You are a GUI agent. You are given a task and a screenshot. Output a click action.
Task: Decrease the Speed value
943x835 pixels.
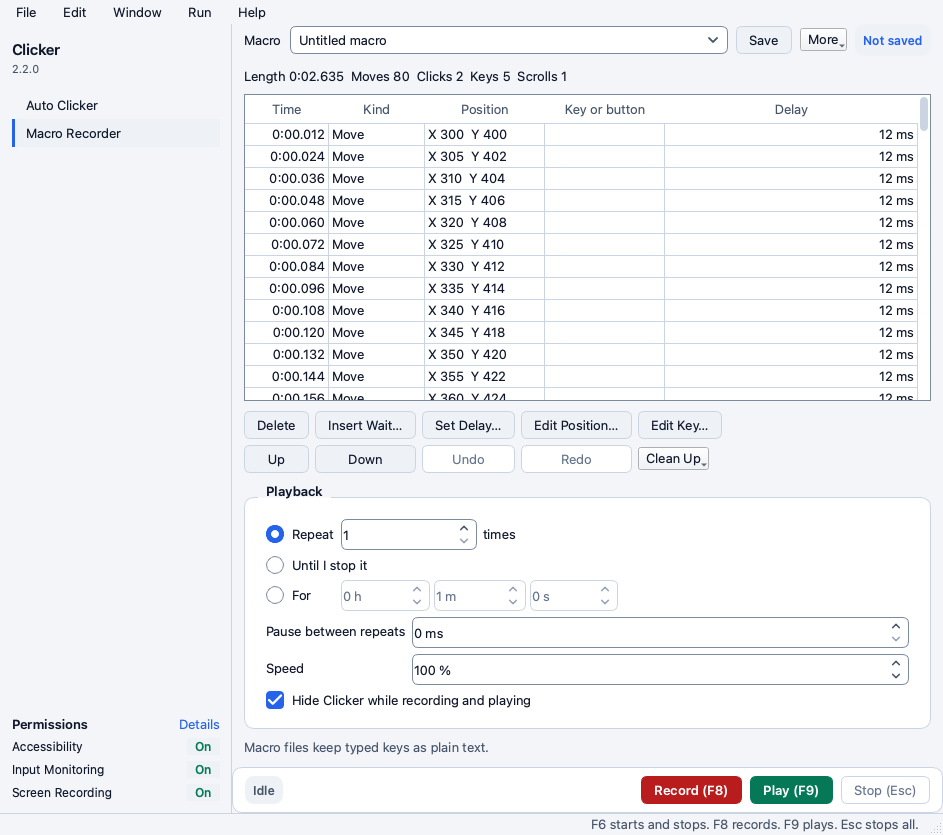pos(895,676)
